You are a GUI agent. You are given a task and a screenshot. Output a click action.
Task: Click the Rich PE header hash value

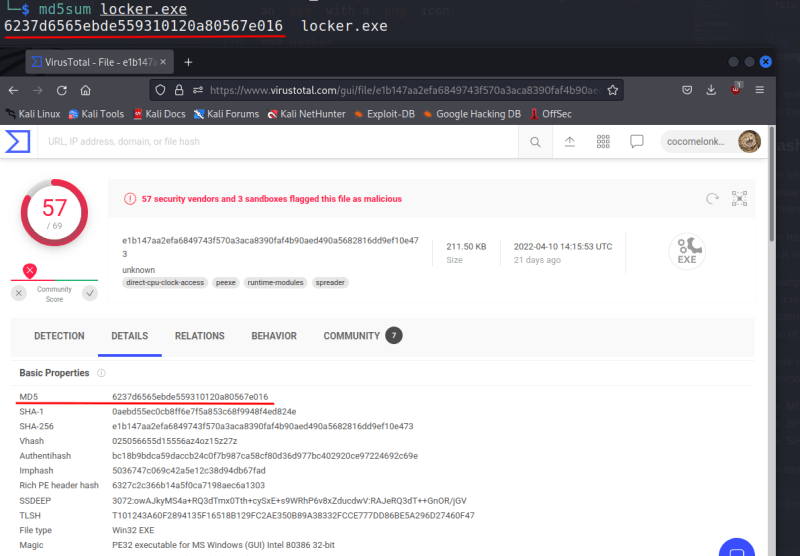188,486
